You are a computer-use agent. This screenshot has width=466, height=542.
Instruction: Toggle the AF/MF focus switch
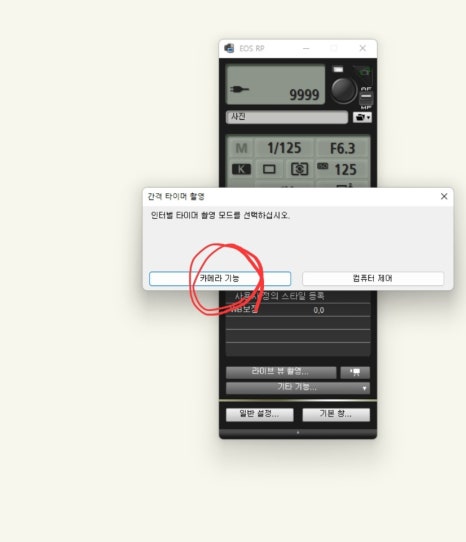(366, 98)
